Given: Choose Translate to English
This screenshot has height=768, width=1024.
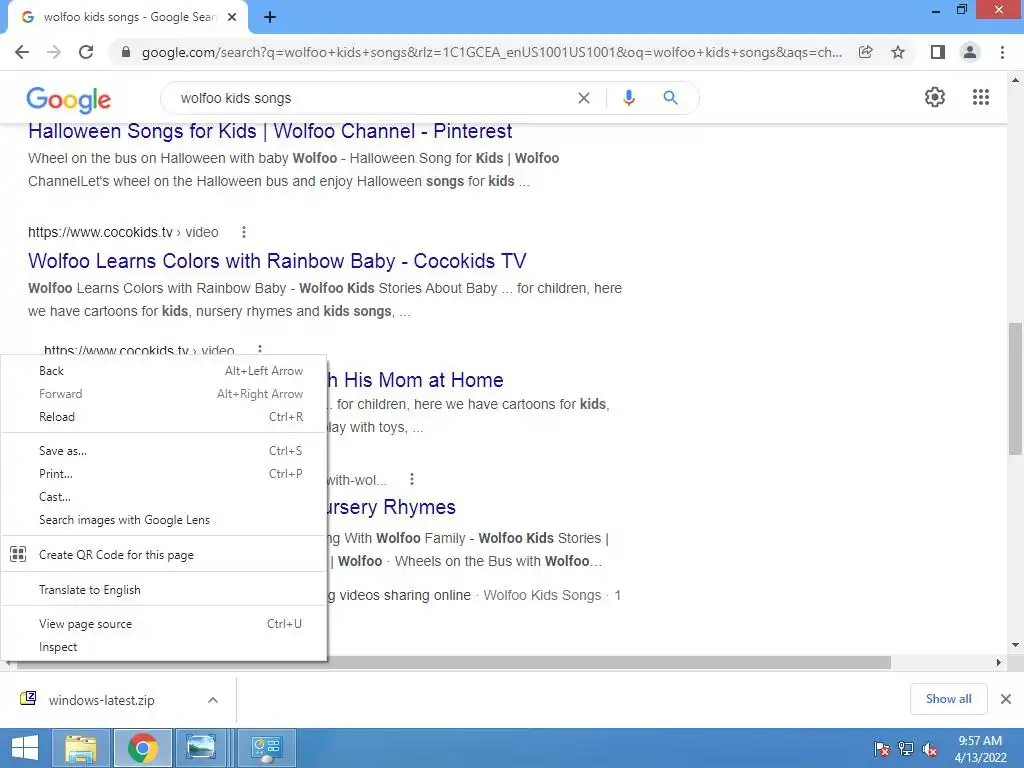Looking at the screenshot, I should coord(164,590).
